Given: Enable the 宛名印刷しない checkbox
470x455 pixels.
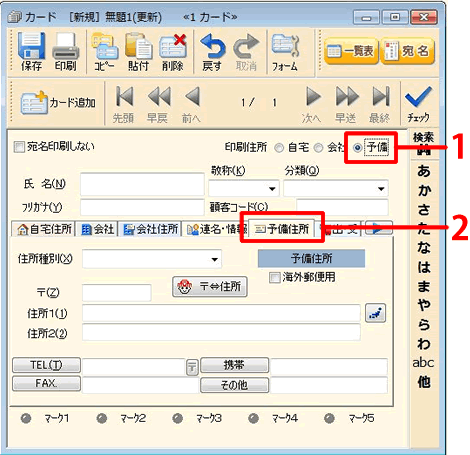Looking at the screenshot, I should (19, 147).
